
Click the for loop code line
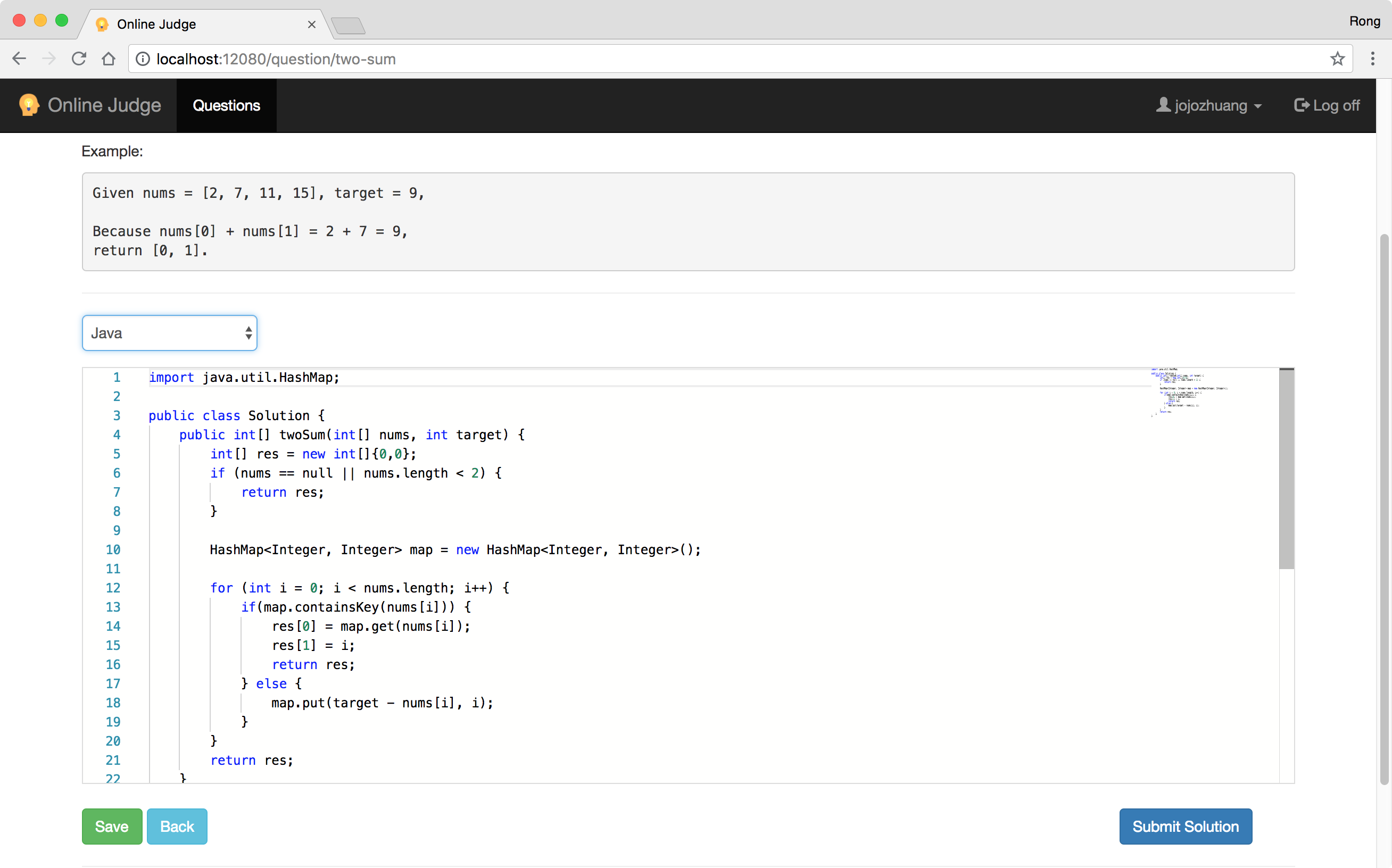pyautogui.click(x=360, y=588)
